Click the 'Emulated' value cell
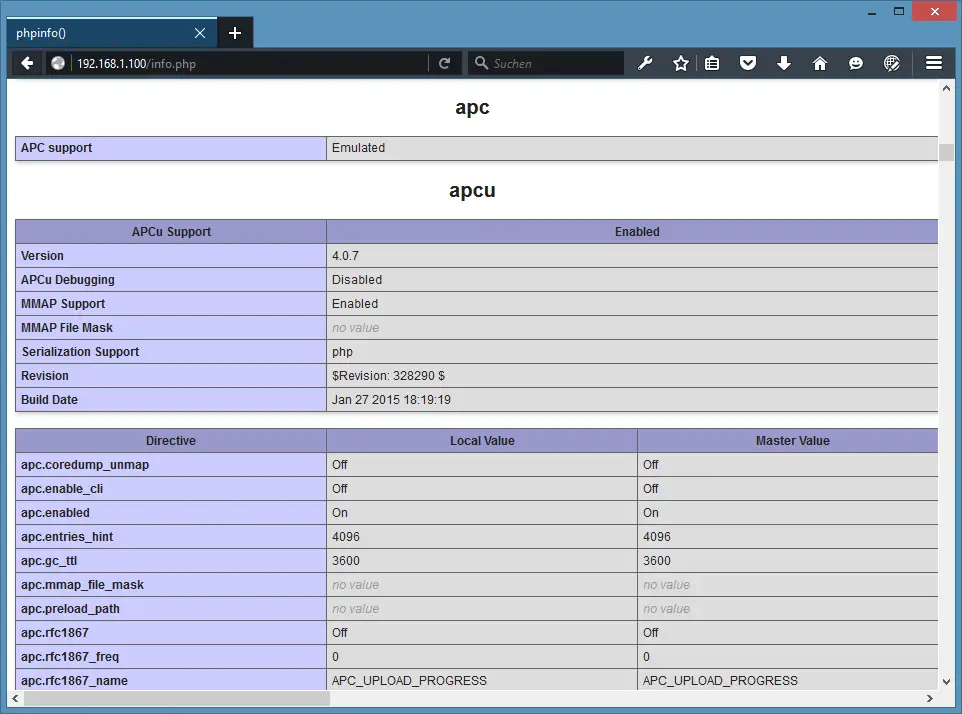 pyautogui.click(x=632, y=148)
